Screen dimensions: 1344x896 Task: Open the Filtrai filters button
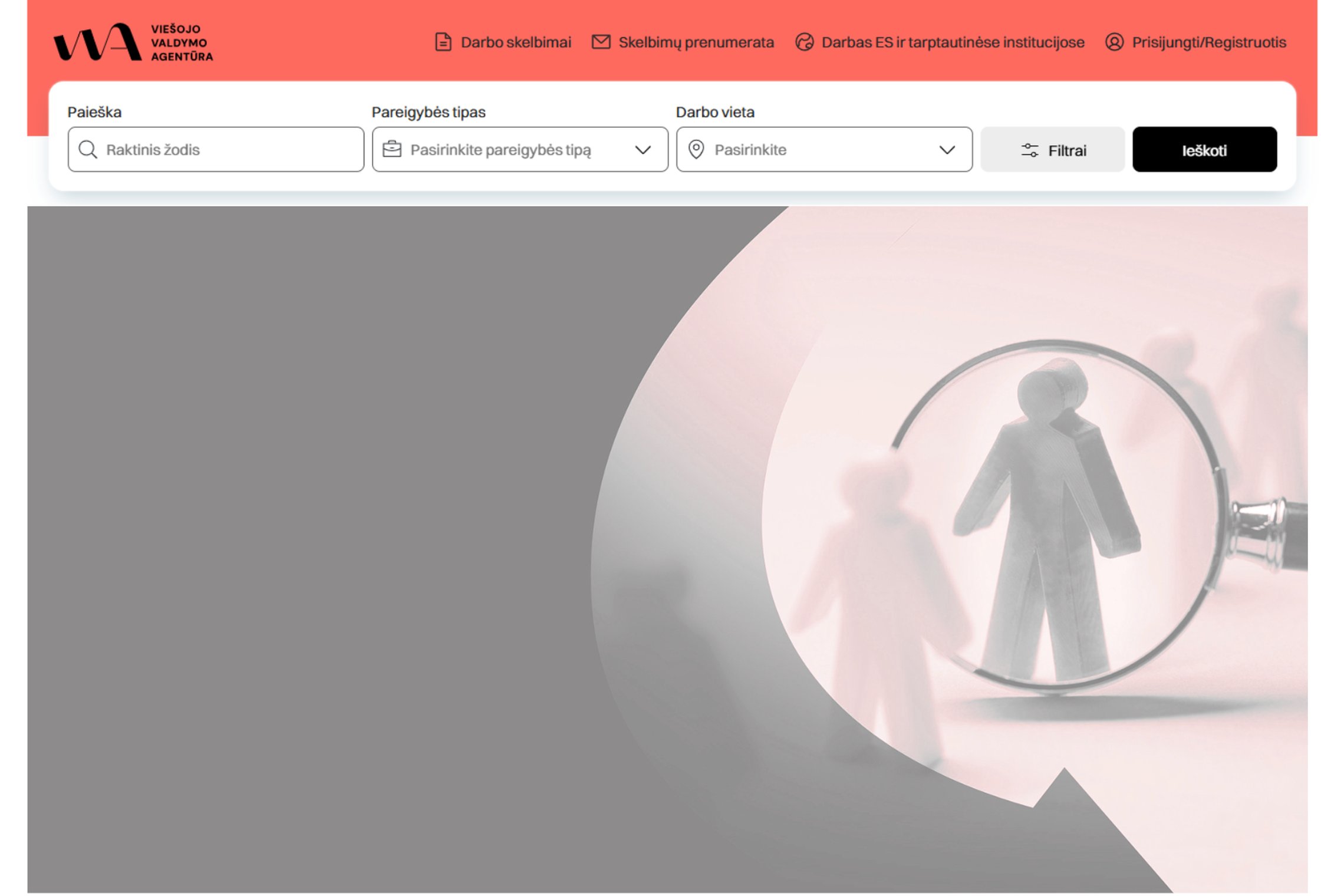pyautogui.click(x=1052, y=150)
